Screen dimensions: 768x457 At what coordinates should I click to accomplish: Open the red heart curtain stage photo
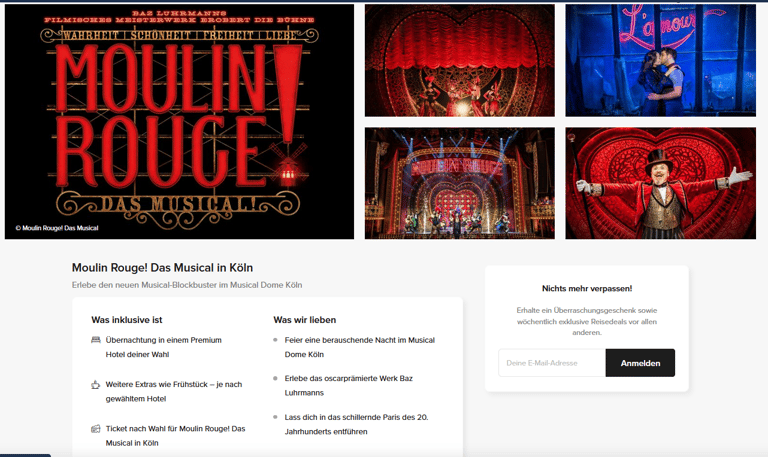pos(459,60)
